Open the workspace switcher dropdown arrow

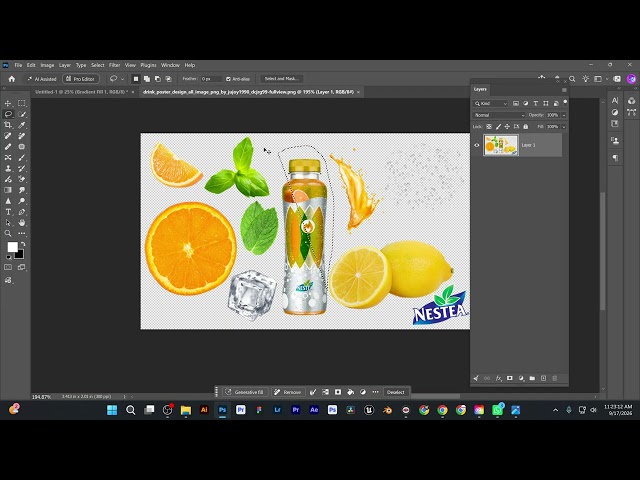click(x=607, y=79)
